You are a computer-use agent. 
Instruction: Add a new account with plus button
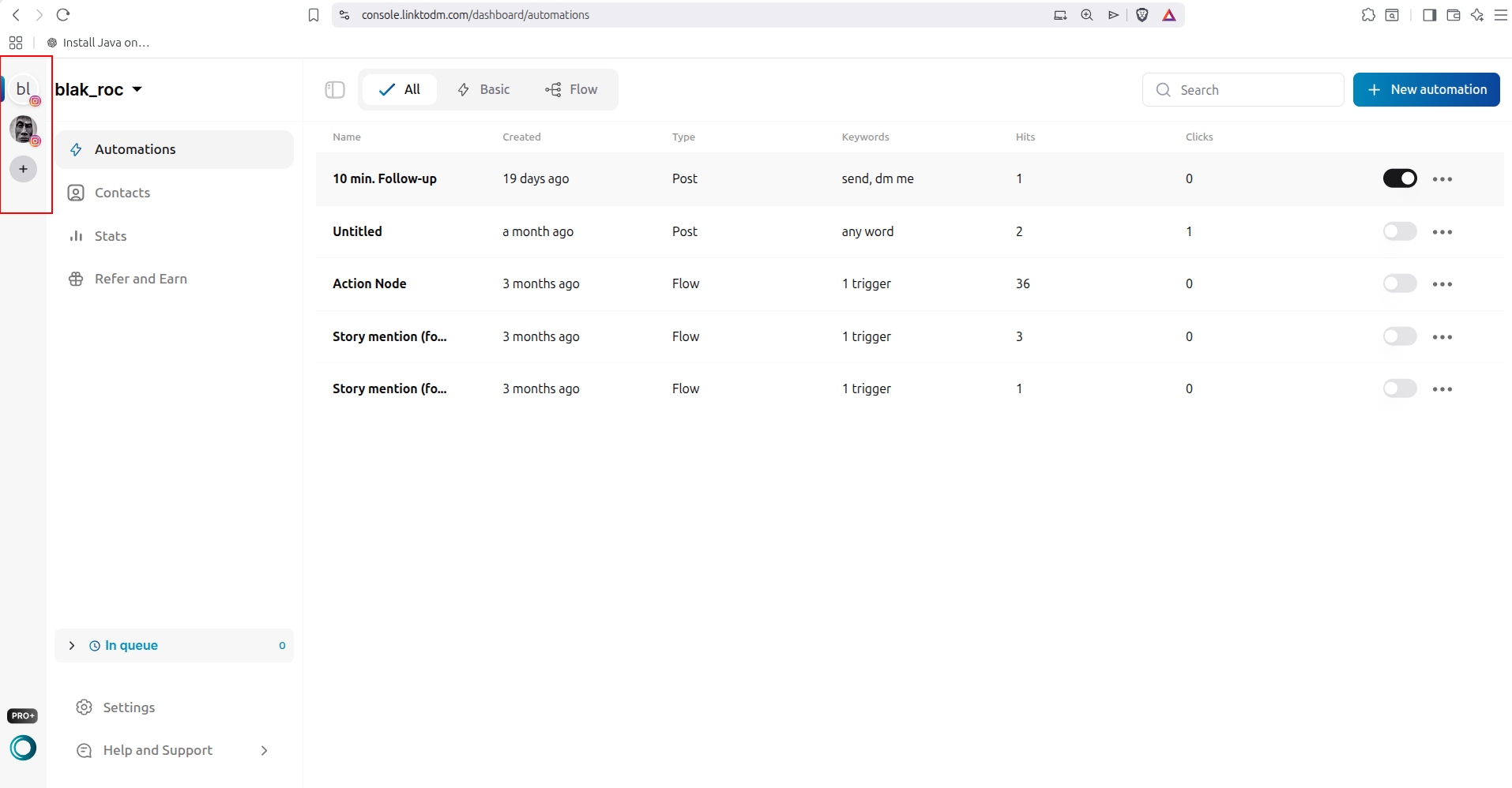[24, 169]
